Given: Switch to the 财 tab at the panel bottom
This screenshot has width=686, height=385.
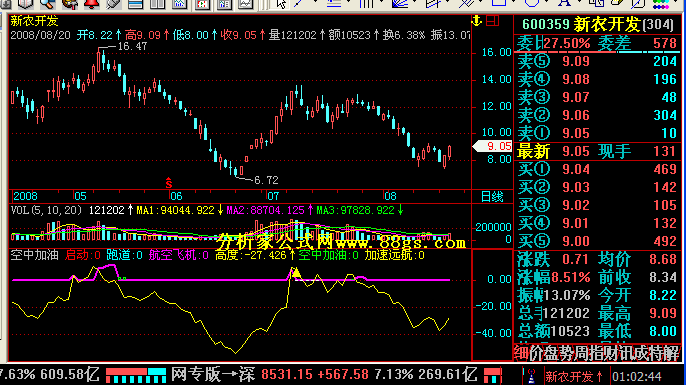Looking at the screenshot, I should tap(611, 353).
